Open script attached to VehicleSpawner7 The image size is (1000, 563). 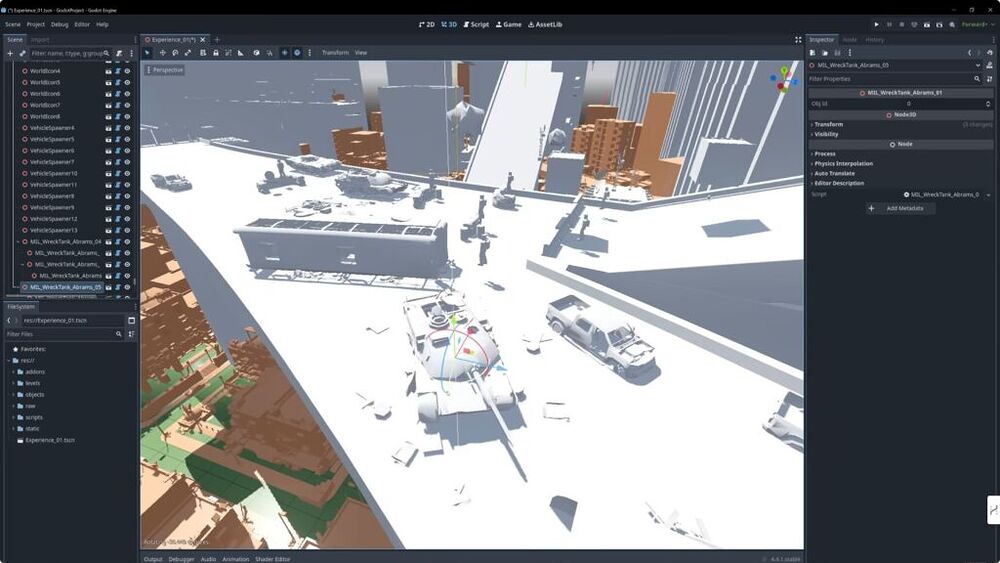point(118,162)
